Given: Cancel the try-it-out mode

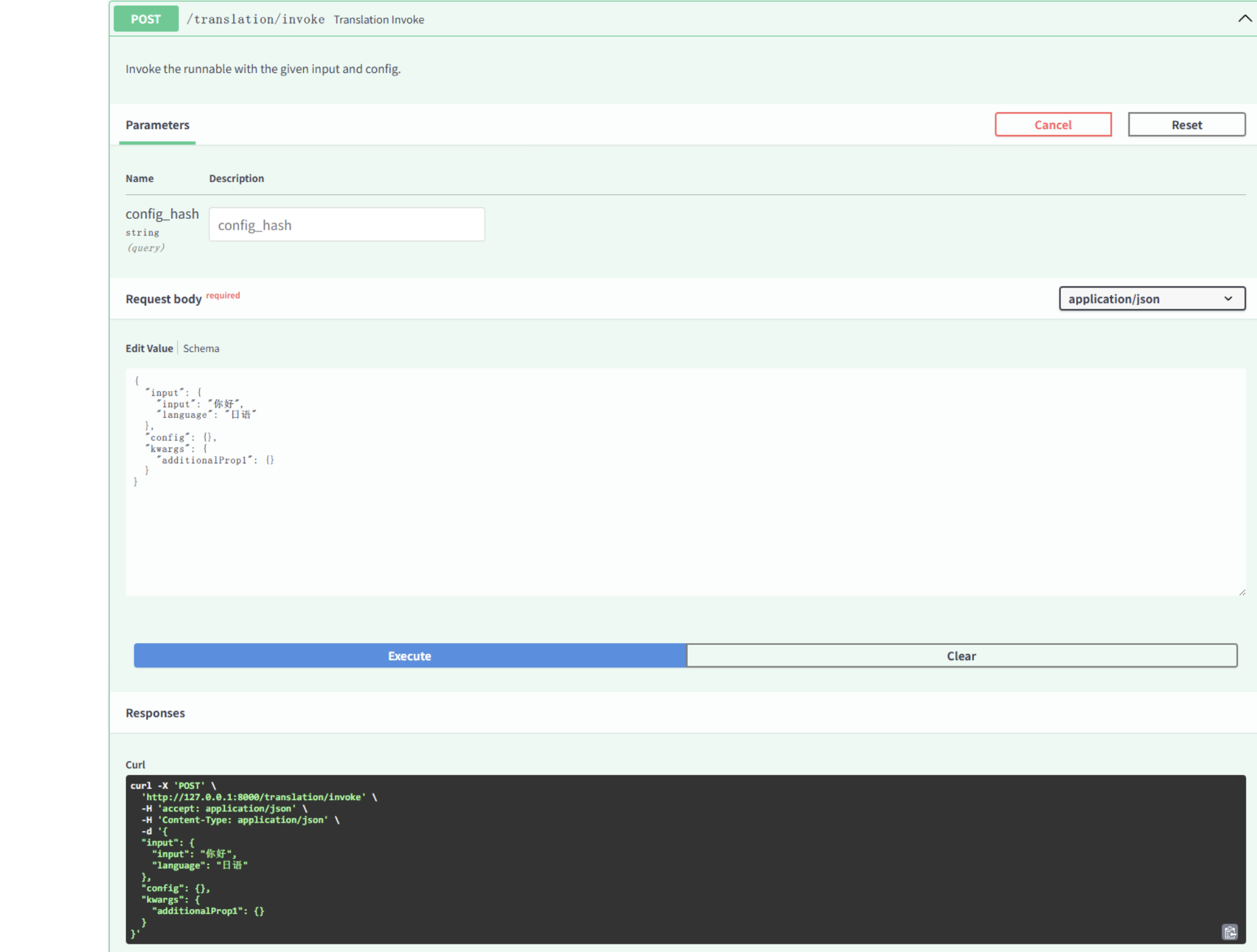Looking at the screenshot, I should coord(1053,125).
